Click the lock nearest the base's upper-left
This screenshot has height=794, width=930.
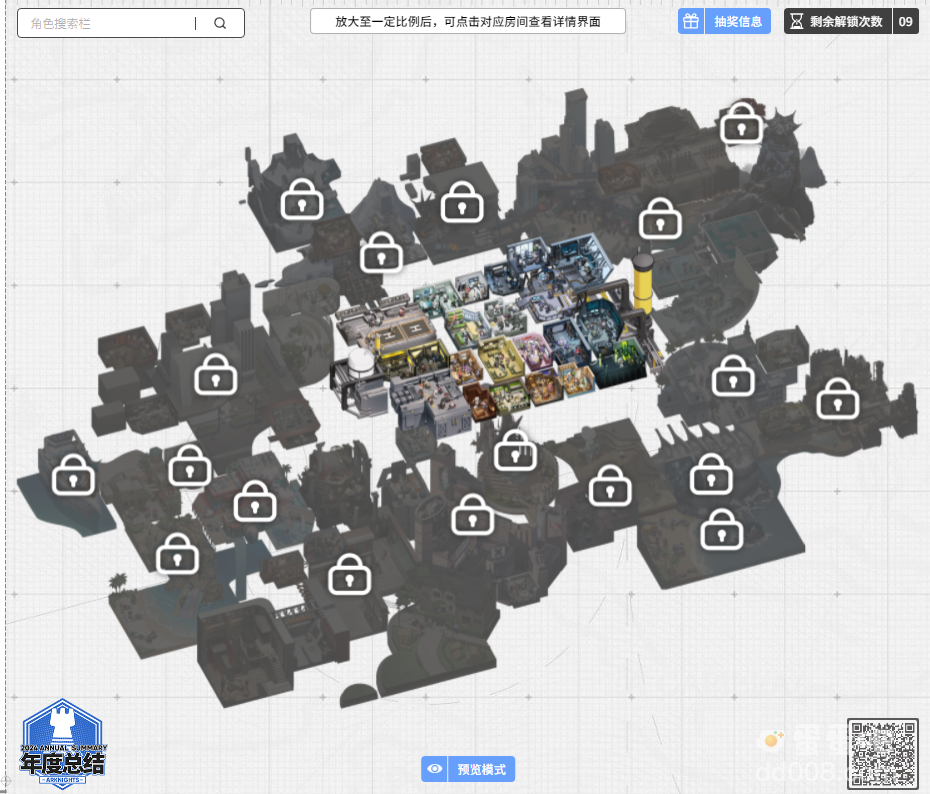tap(381, 252)
